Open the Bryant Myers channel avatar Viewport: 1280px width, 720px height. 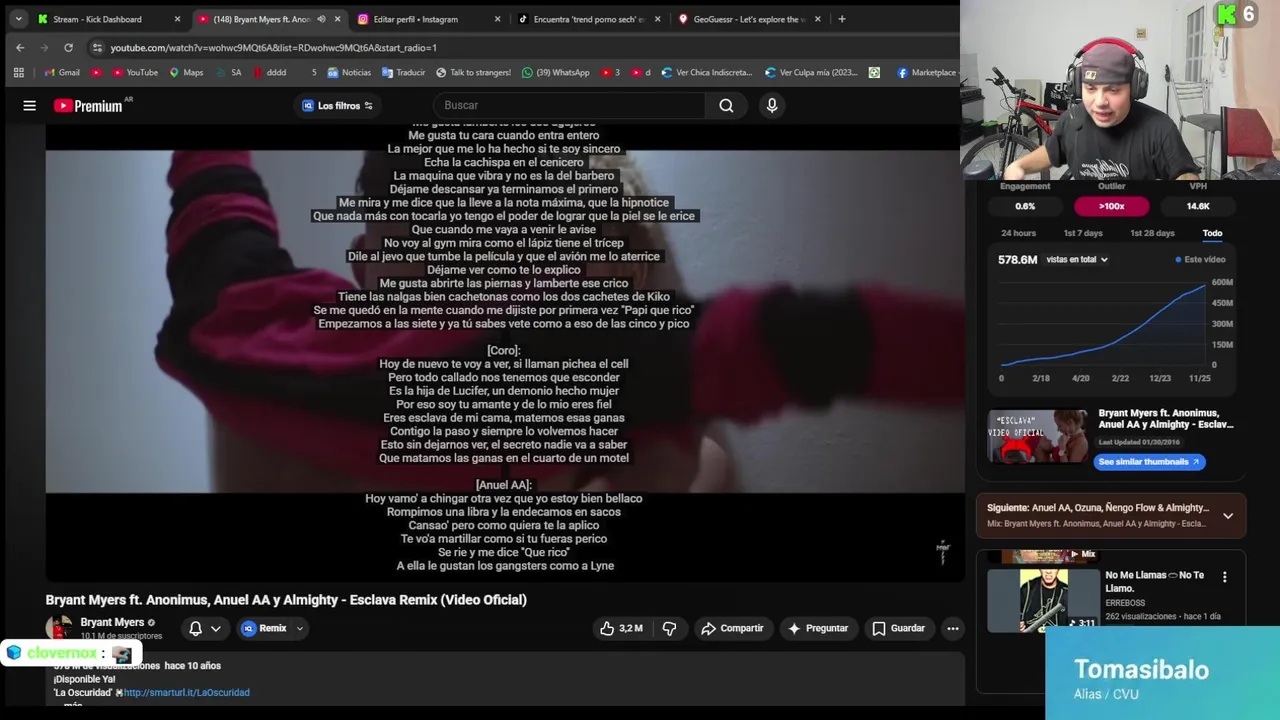59,628
